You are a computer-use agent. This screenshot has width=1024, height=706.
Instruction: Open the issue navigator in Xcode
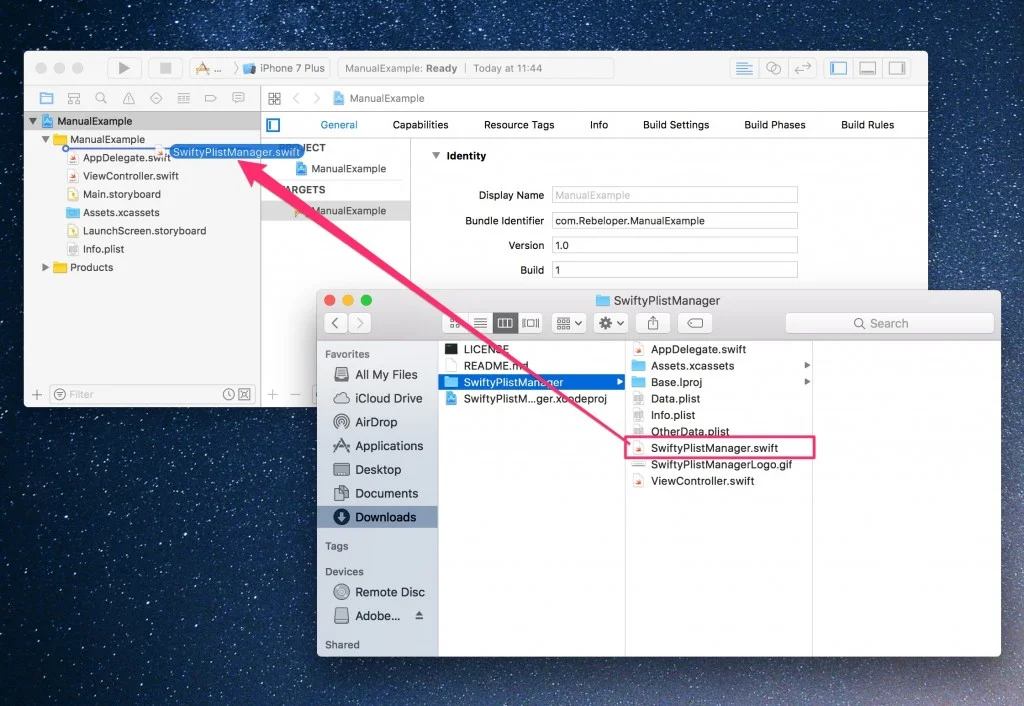click(129, 98)
